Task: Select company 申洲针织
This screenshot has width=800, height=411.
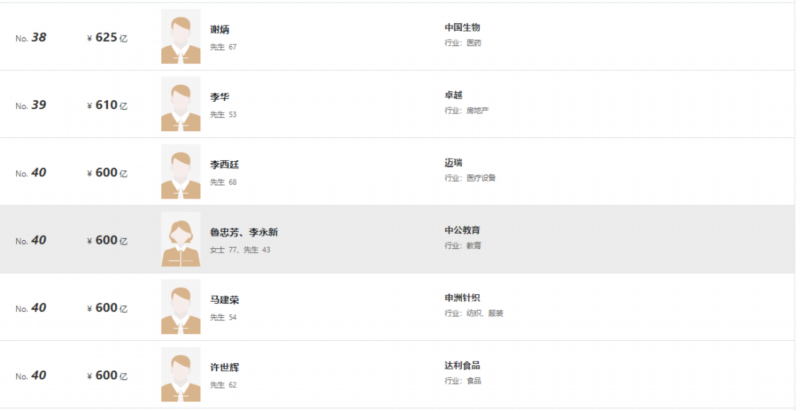Action: [462, 298]
